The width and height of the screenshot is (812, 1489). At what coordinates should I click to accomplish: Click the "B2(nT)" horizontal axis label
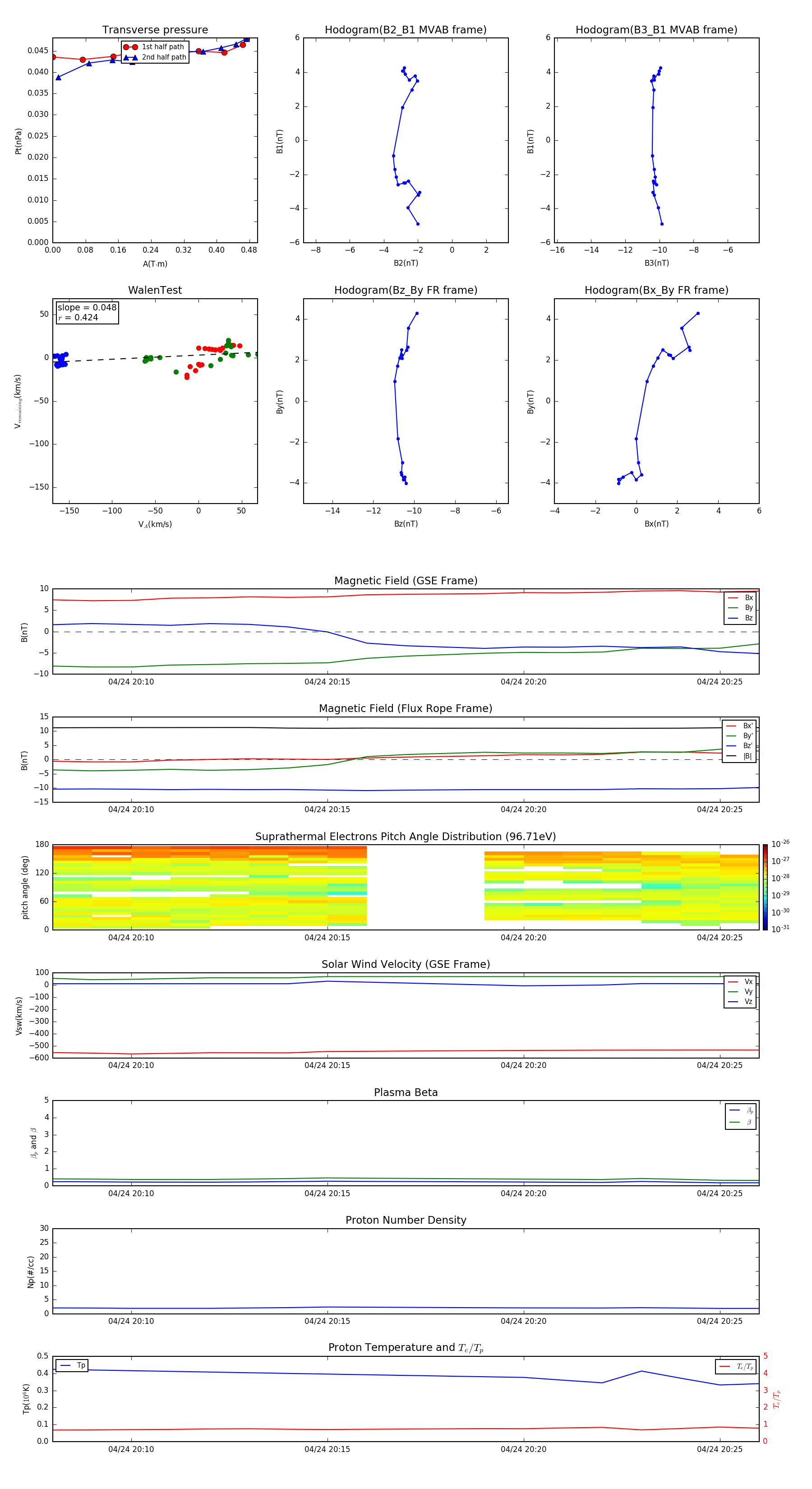406,264
